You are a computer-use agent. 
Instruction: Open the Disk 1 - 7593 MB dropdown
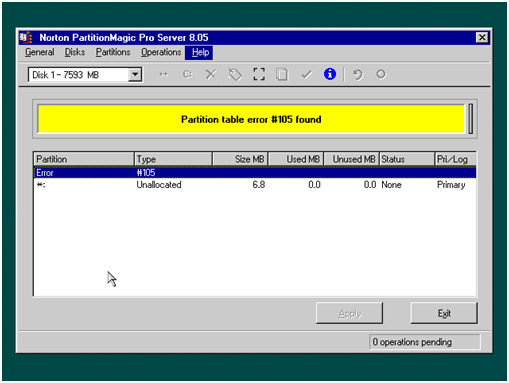click(x=135, y=74)
